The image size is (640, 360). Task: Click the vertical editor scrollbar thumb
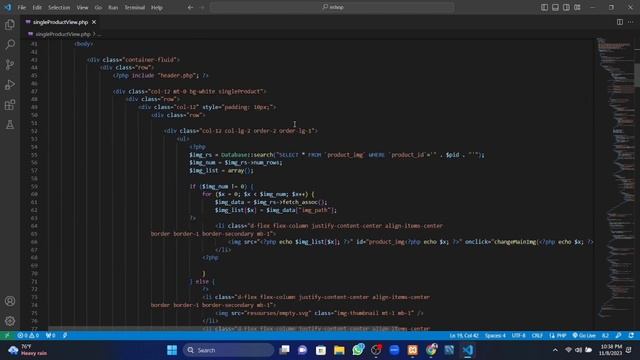point(637,75)
